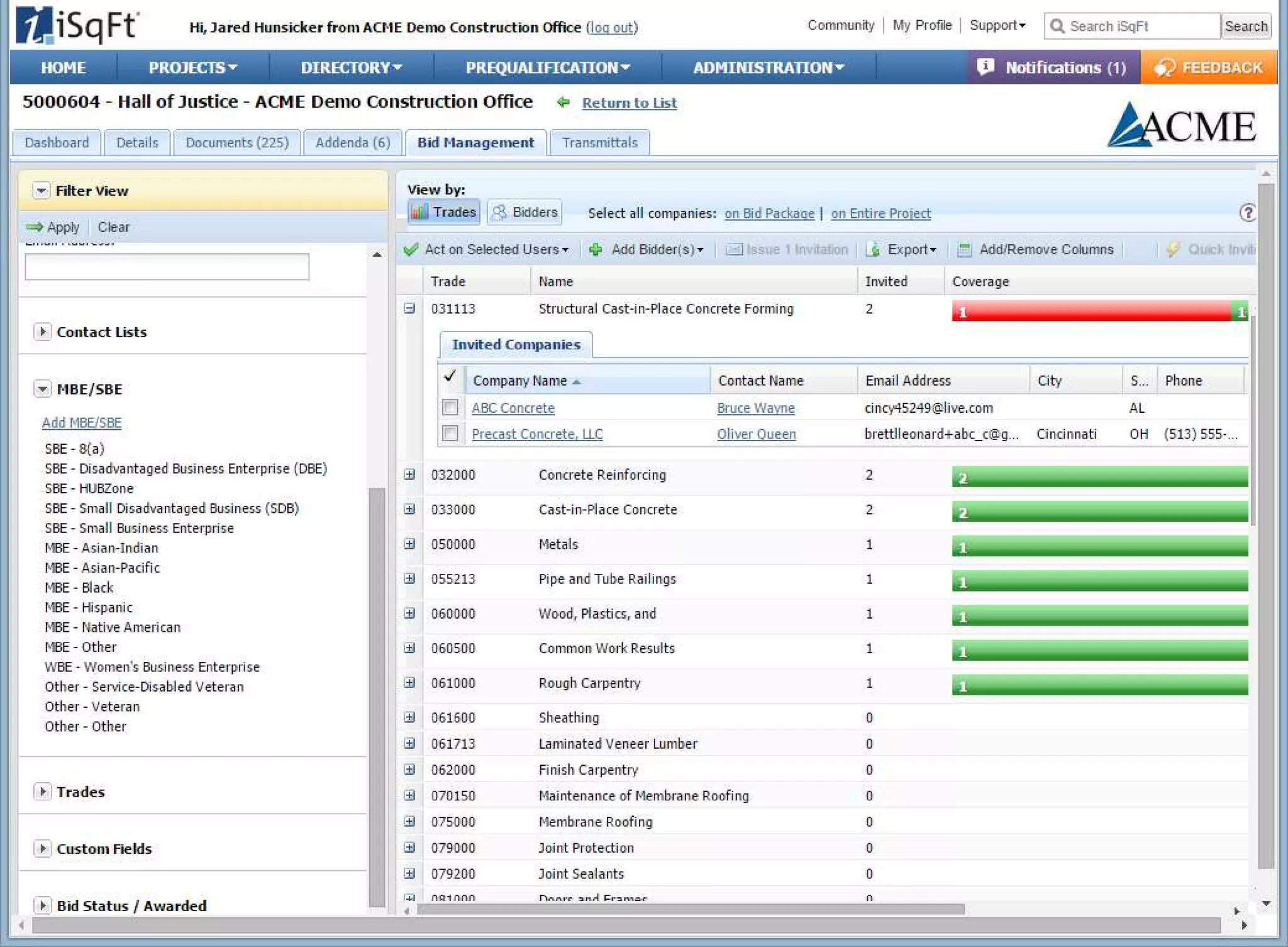Screen dimensions: 1288x947
Task: Click the green coverage bar for Concrete Reinforcing
Action: (1100, 477)
